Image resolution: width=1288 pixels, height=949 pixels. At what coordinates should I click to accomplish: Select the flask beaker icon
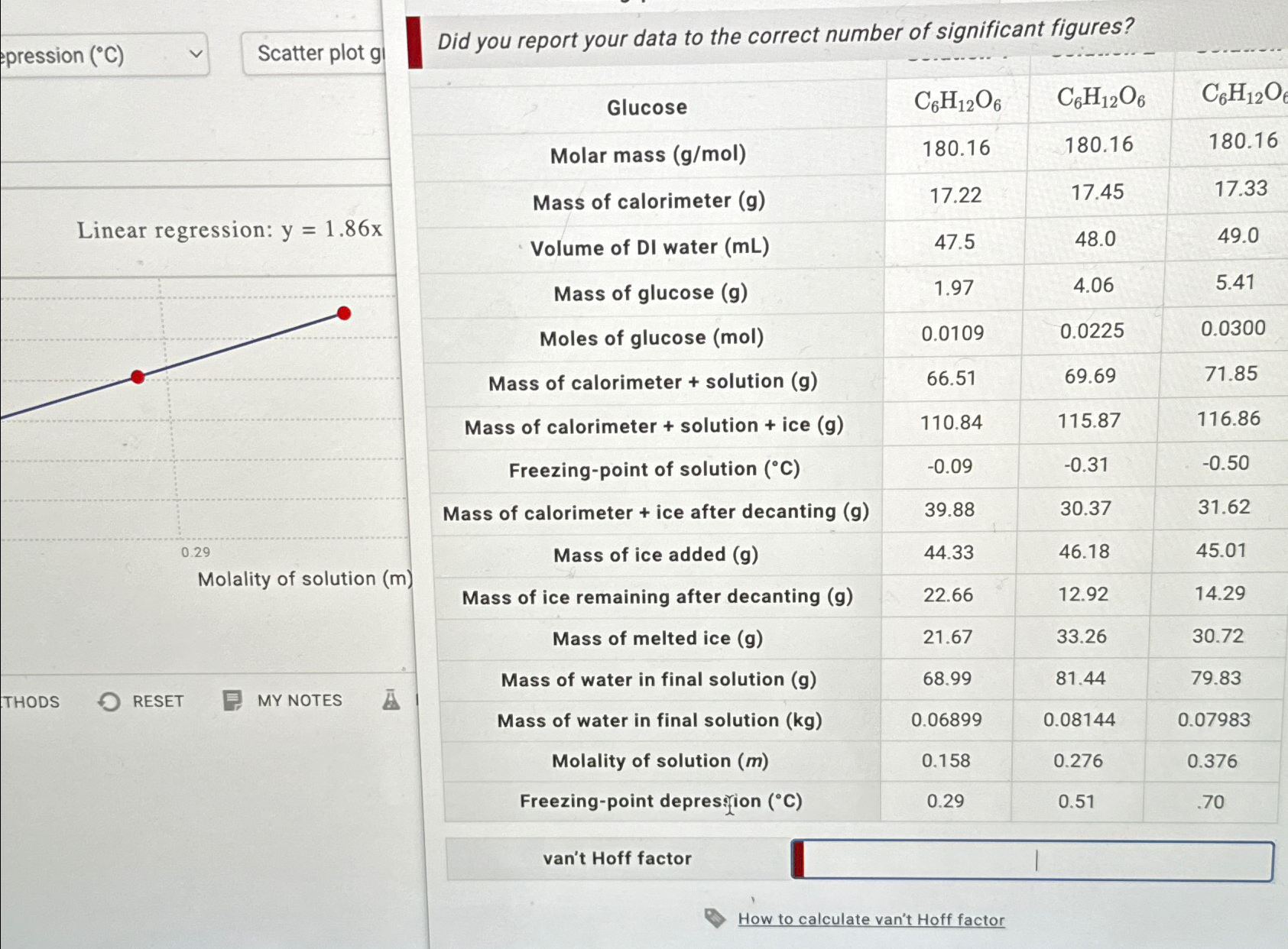391,700
